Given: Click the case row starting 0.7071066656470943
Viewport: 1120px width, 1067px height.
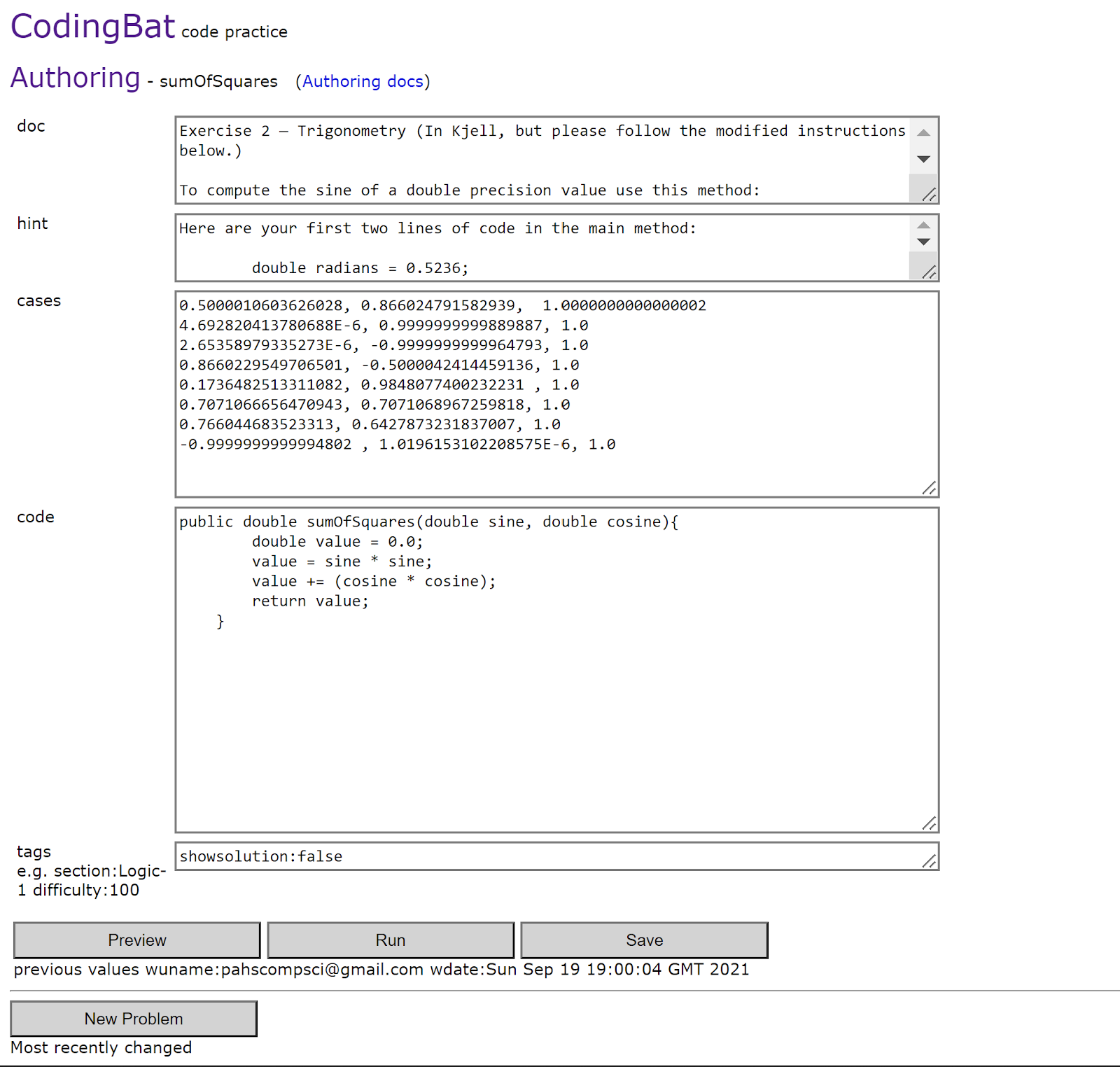Looking at the screenshot, I should (x=374, y=405).
